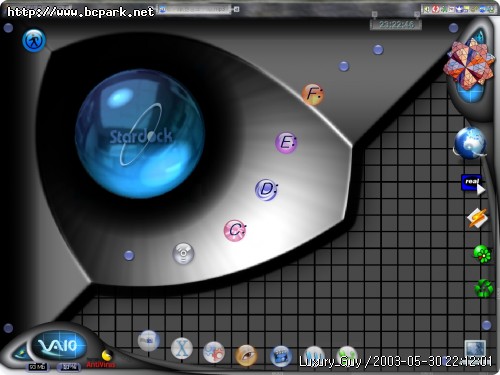Open the silver CD-ROM disc icon

point(183,253)
